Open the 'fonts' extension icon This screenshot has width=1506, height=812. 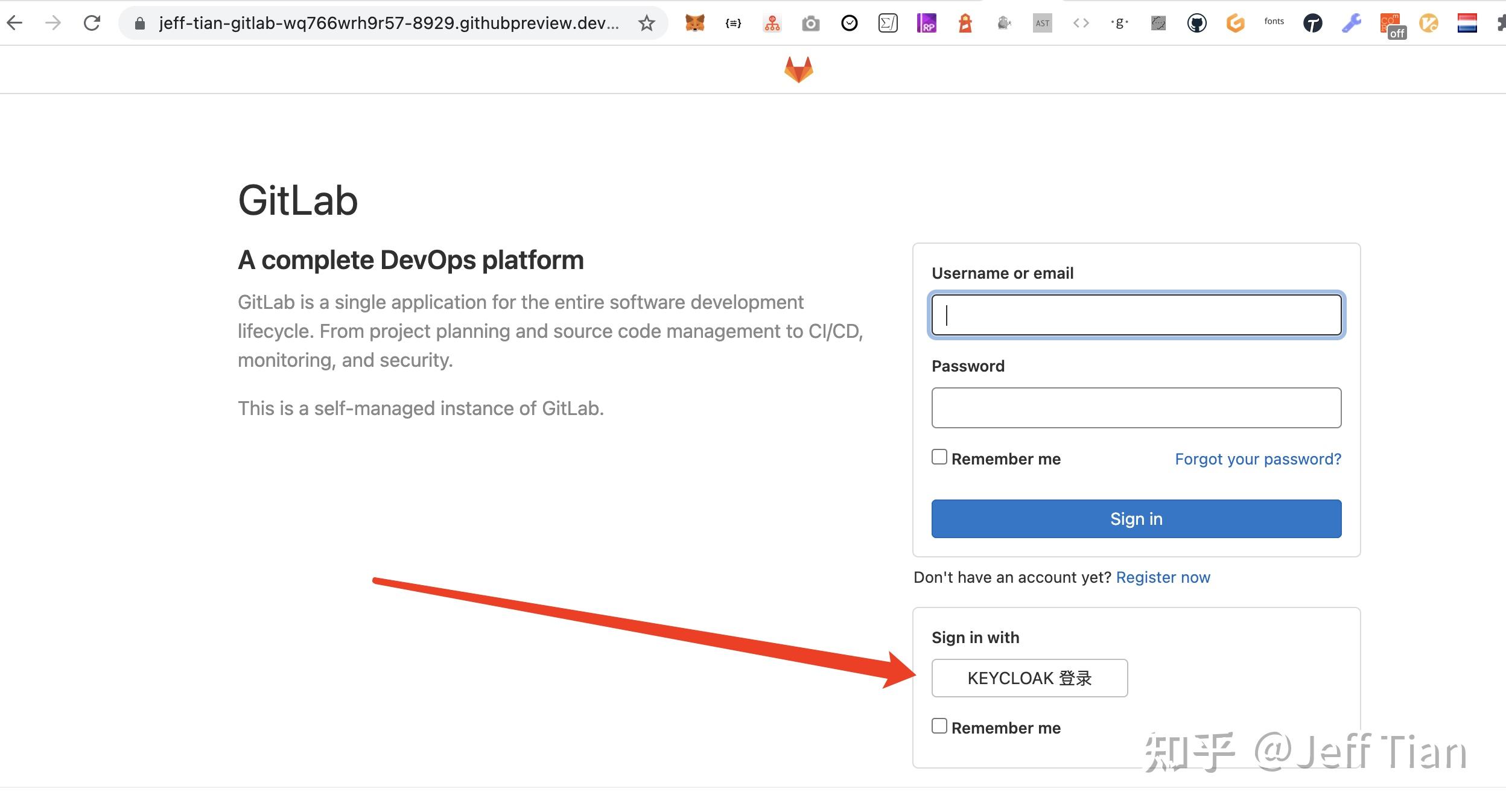1274,22
